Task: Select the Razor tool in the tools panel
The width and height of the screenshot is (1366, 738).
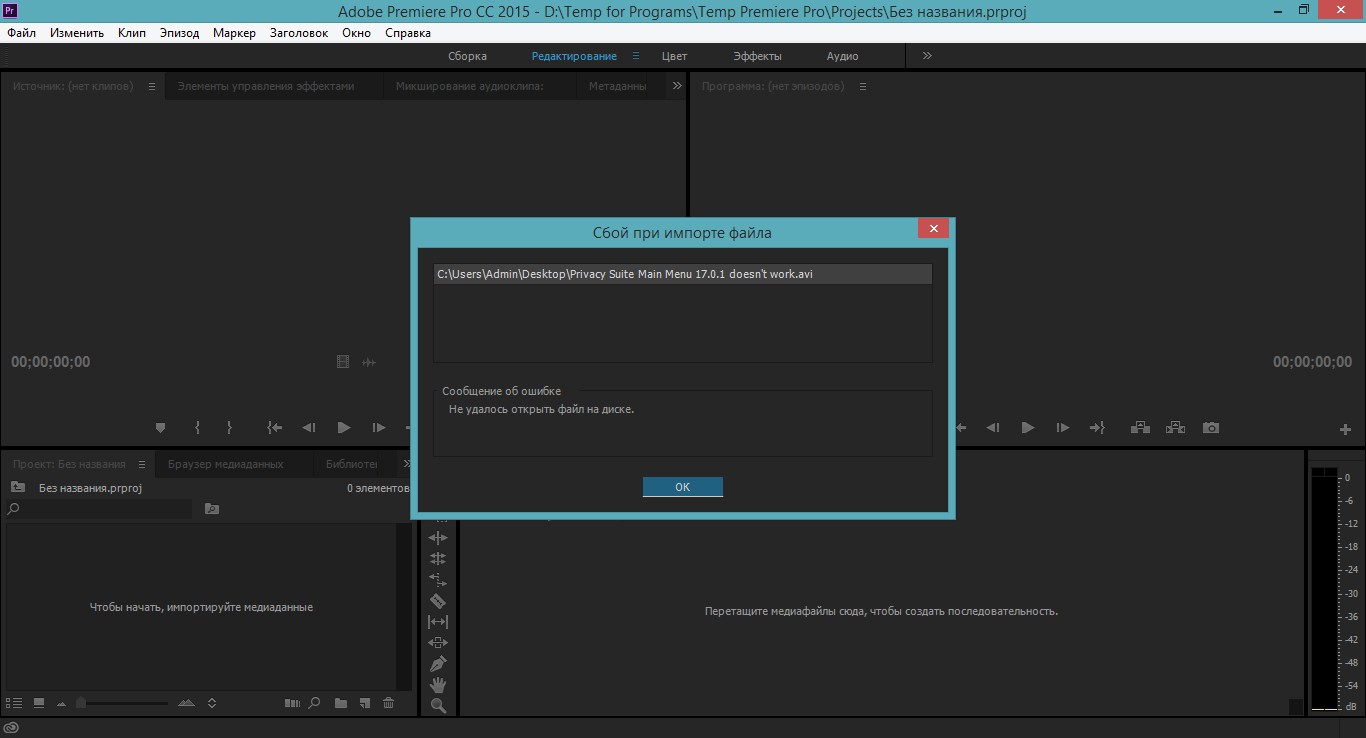Action: (x=438, y=601)
